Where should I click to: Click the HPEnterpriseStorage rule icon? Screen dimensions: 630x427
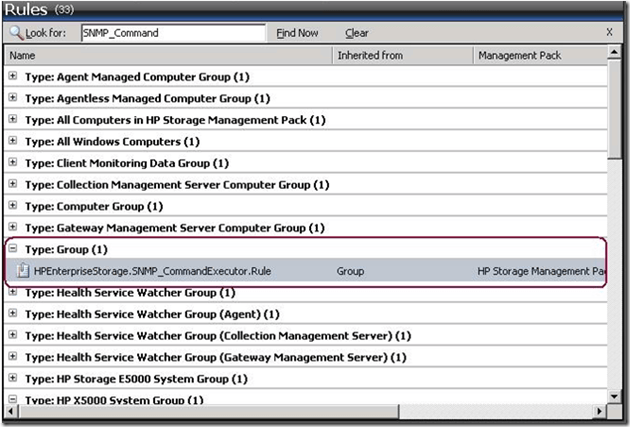23,270
